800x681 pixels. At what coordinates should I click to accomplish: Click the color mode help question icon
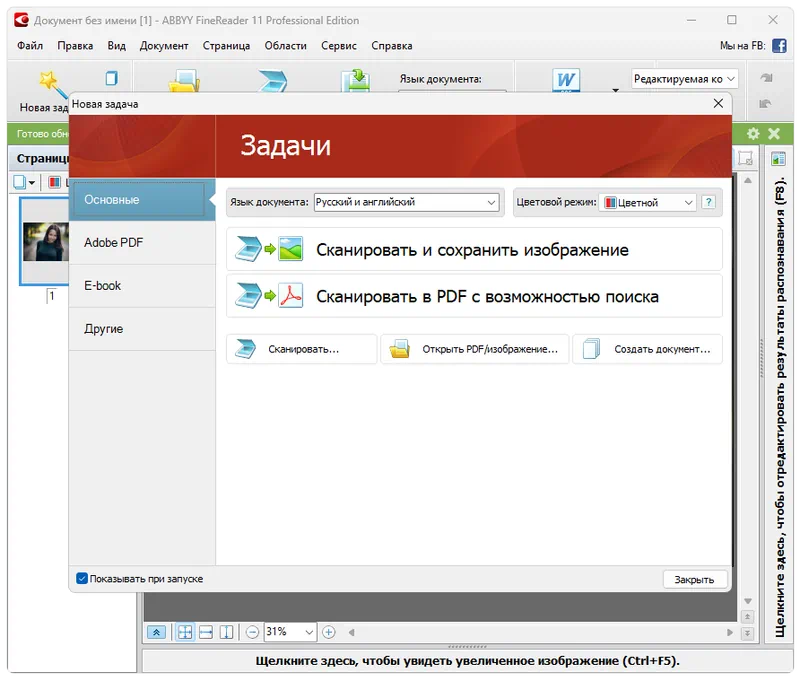coord(708,202)
